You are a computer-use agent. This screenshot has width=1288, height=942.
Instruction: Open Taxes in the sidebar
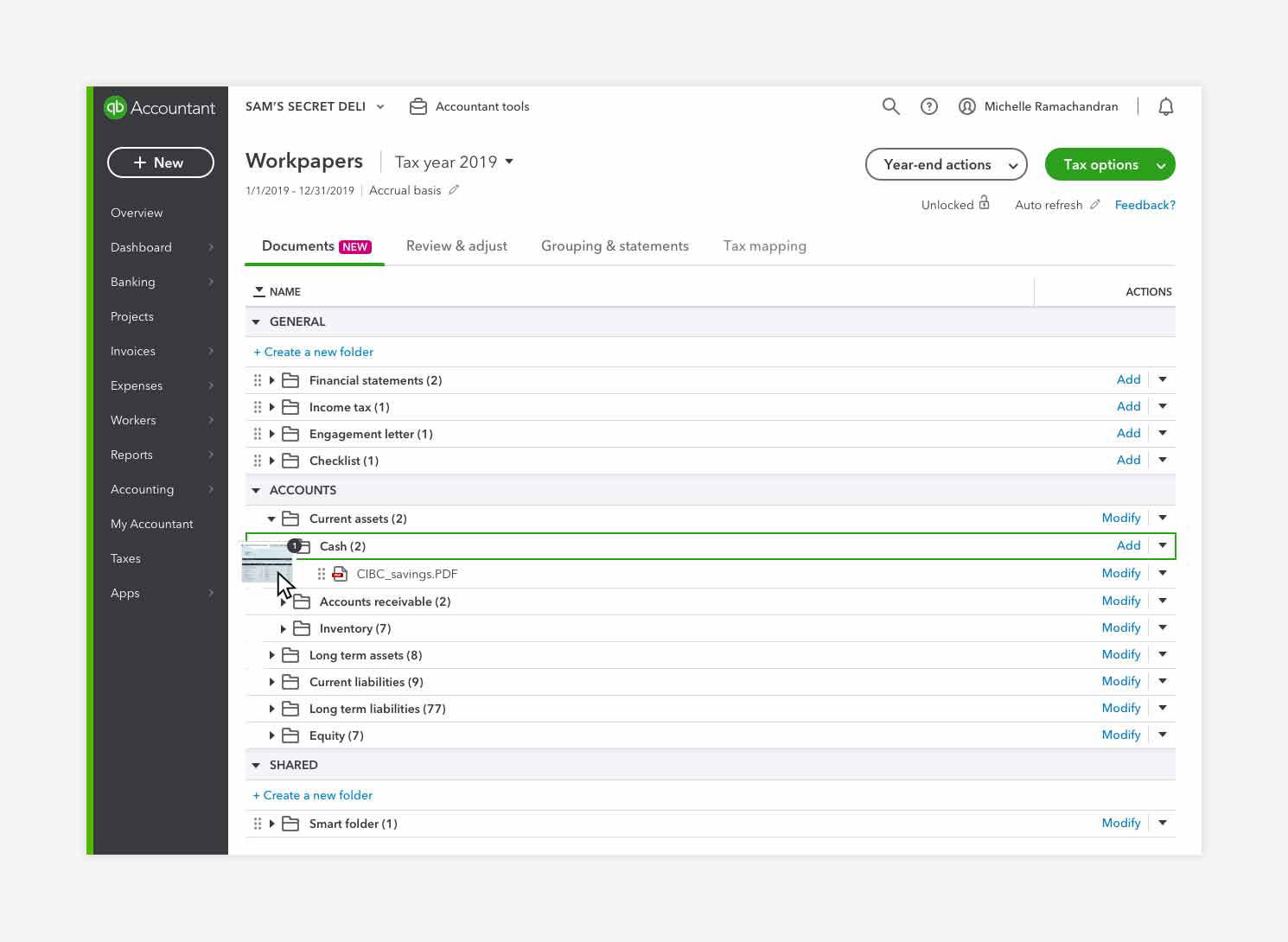[x=125, y=558]
